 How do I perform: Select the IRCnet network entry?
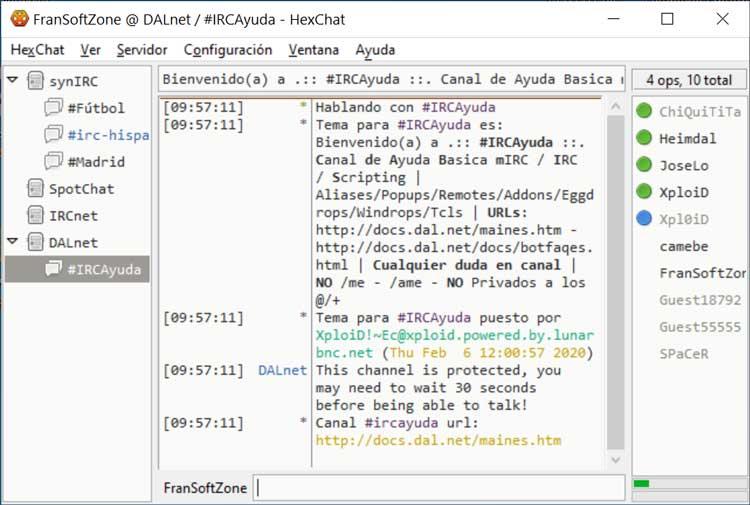[73, 216]
